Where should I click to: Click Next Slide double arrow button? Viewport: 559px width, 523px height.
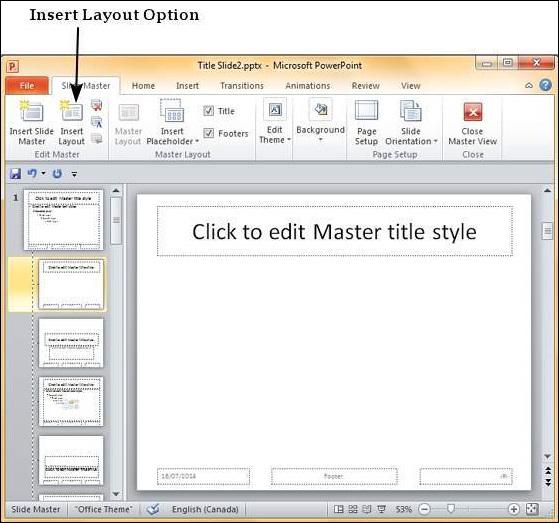coord(548,483)
